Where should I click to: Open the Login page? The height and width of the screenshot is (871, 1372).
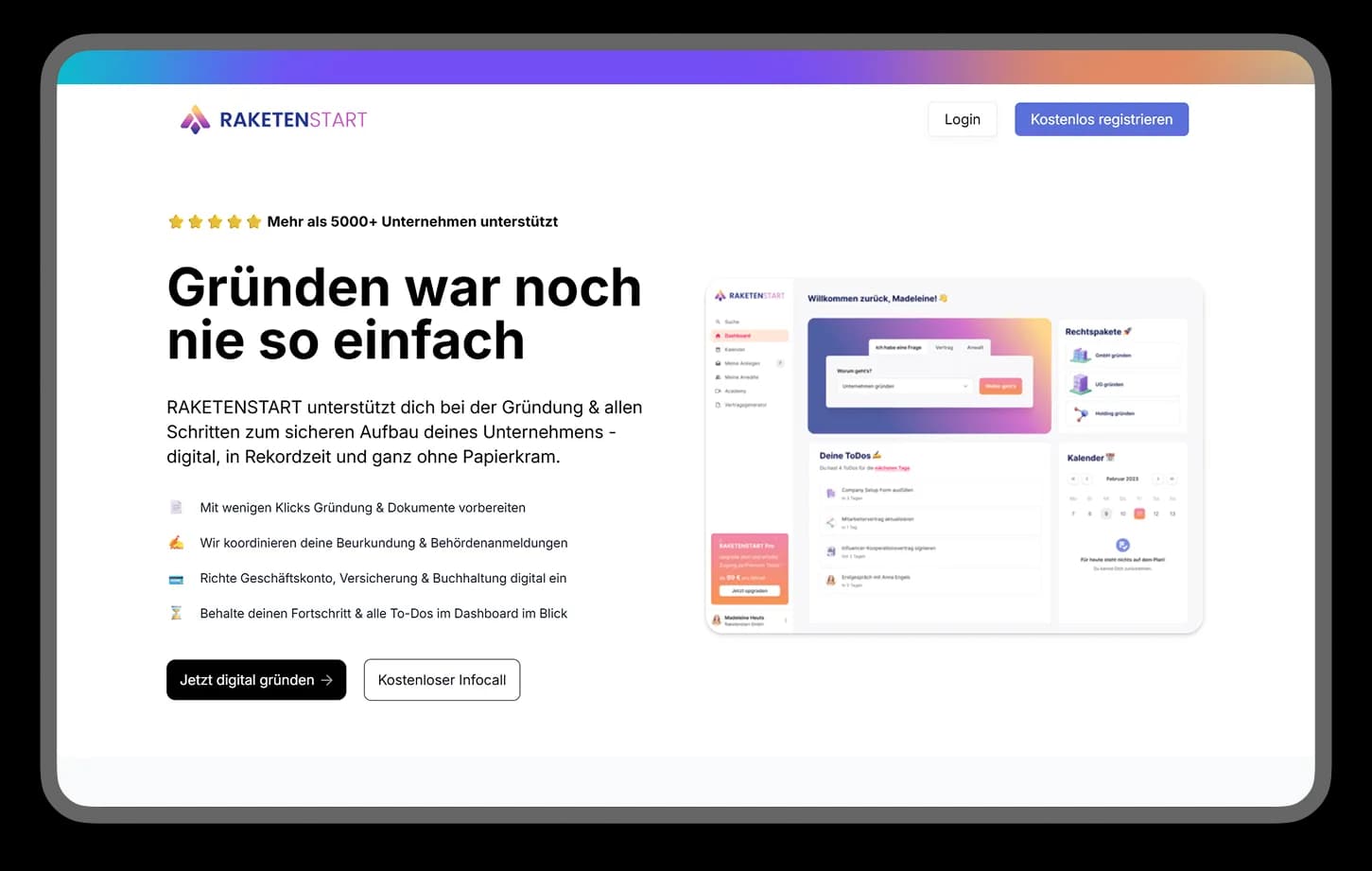(962, 119)
